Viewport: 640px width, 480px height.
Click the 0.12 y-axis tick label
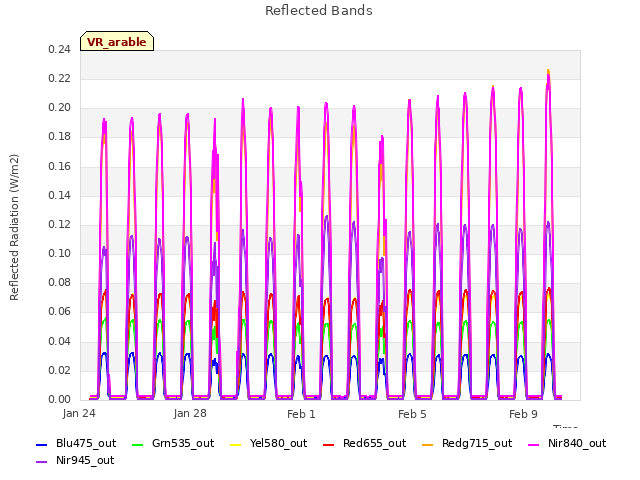tap(60, 224)
